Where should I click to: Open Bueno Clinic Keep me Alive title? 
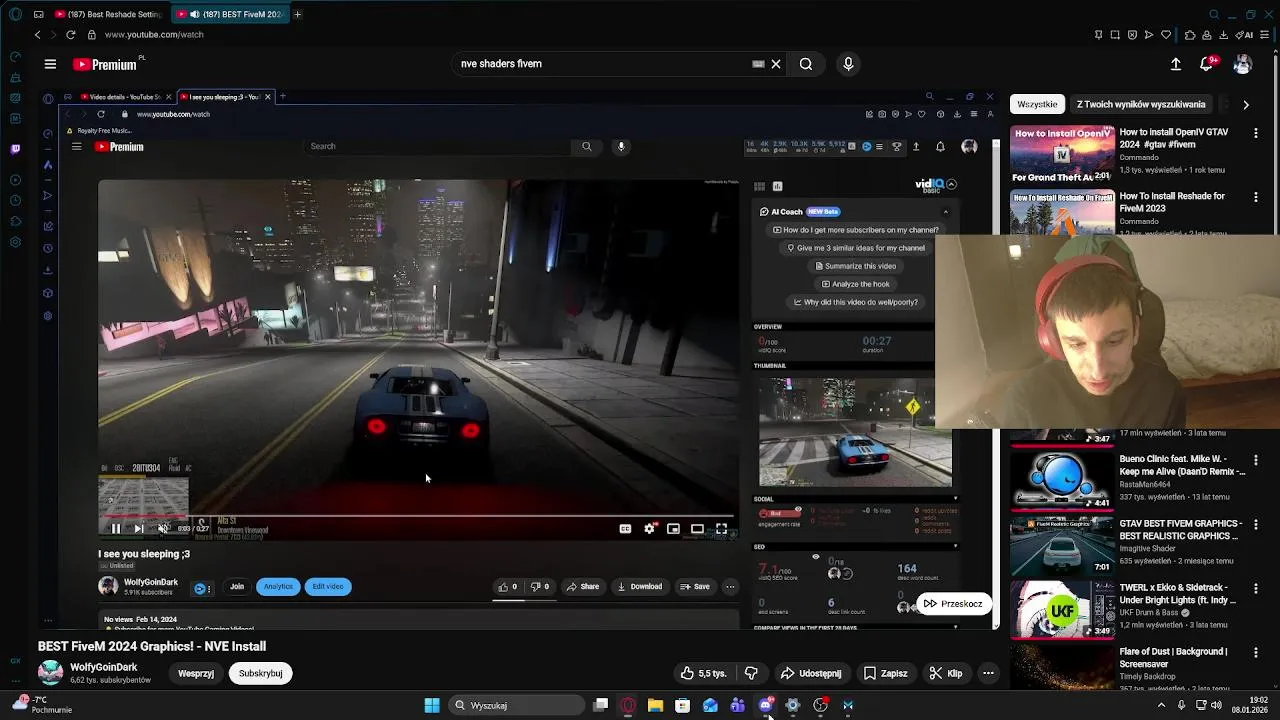[x=1182, y=465]
